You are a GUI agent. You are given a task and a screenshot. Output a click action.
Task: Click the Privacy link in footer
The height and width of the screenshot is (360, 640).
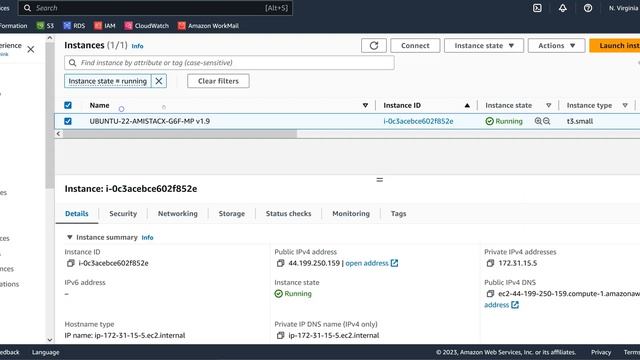pyautogui.click(x=601, y=352)
